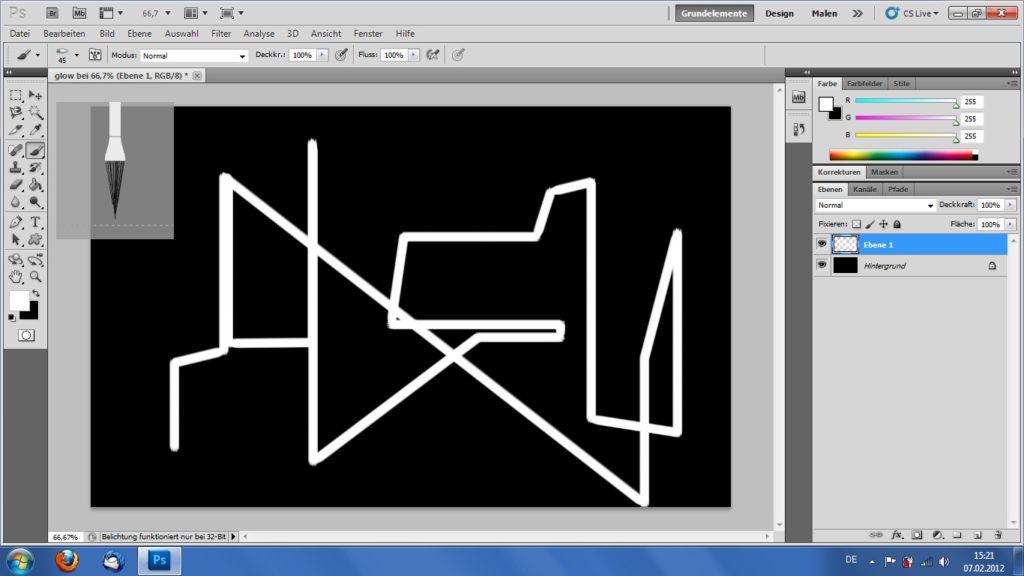This screenshot has width=1024, height=576.
Task: Select the Path Selection tool
Action: point(16,240)
